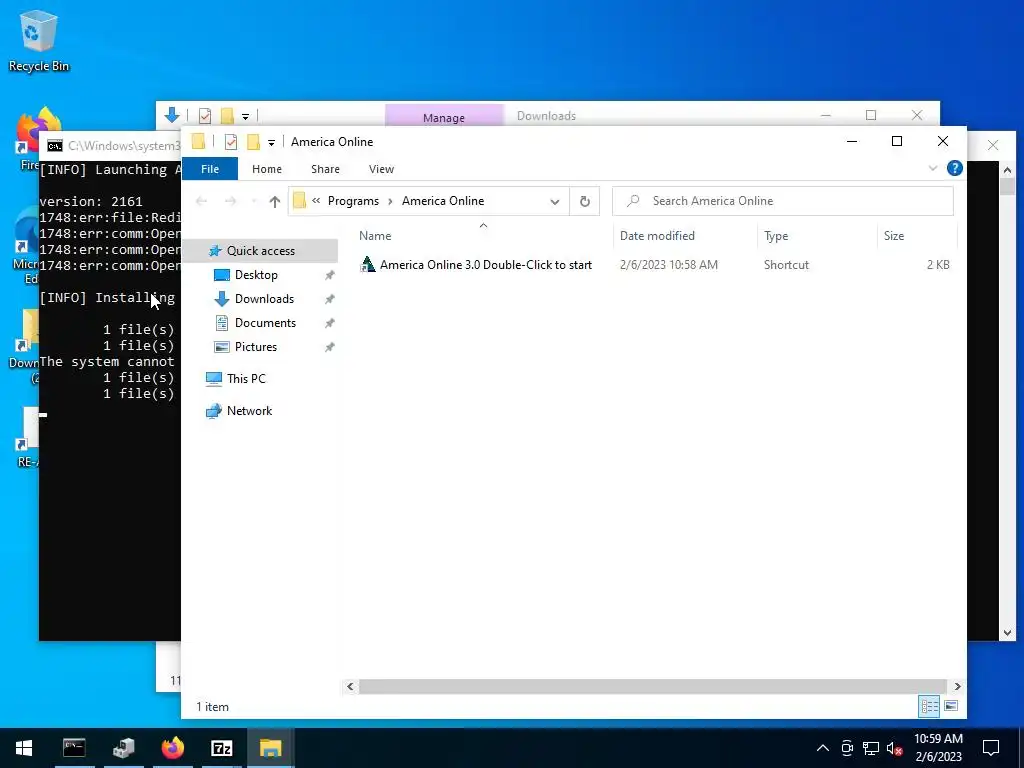The height and width of the screenshot is (768, 1024).
Task: Expand the address bar history dropdown
Action: (x=554, y=202)
